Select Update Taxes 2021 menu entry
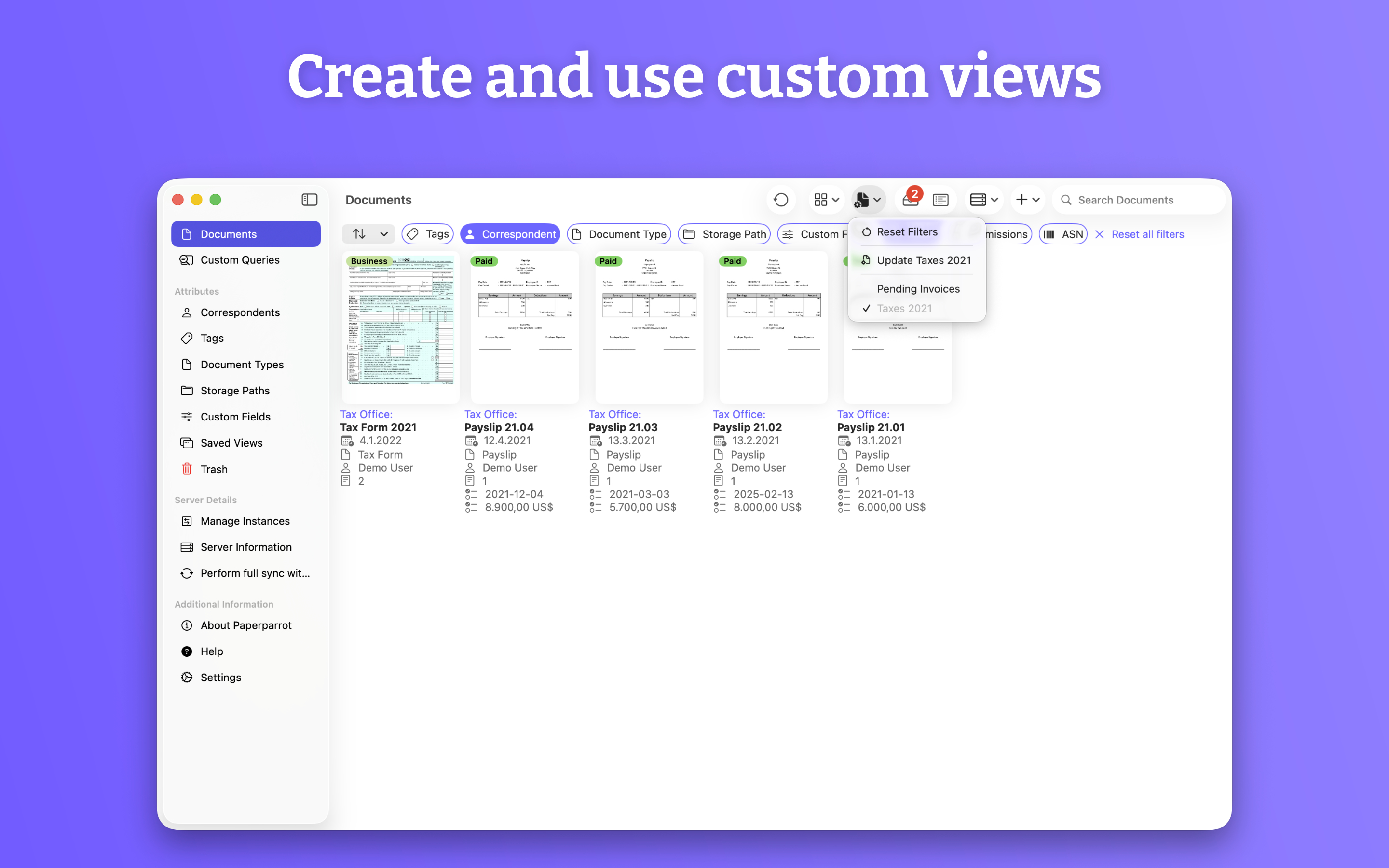 917,260
